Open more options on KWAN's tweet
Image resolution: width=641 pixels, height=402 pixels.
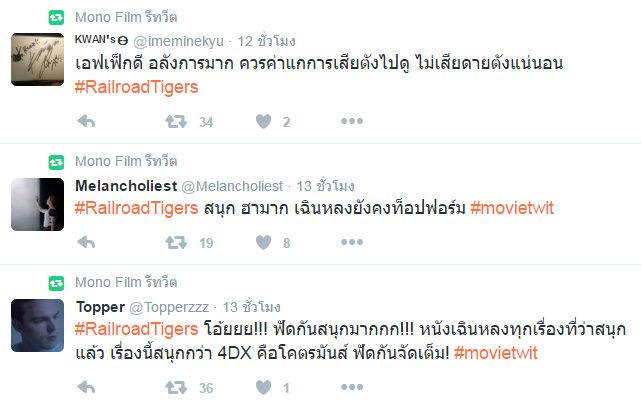[x=351, y=121]
